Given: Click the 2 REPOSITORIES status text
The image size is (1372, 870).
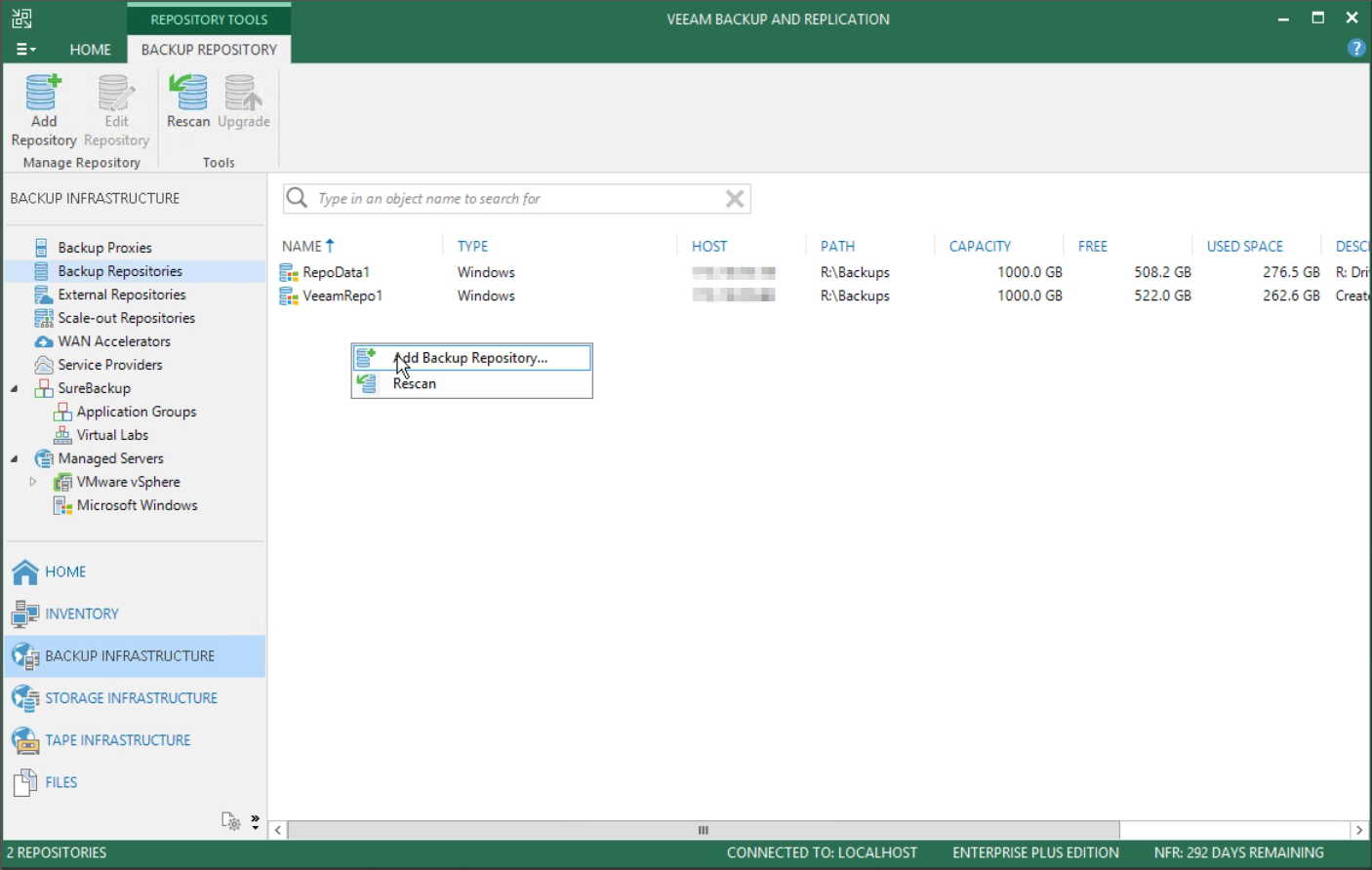Looking at the screenshot, I should coord(57,852).
